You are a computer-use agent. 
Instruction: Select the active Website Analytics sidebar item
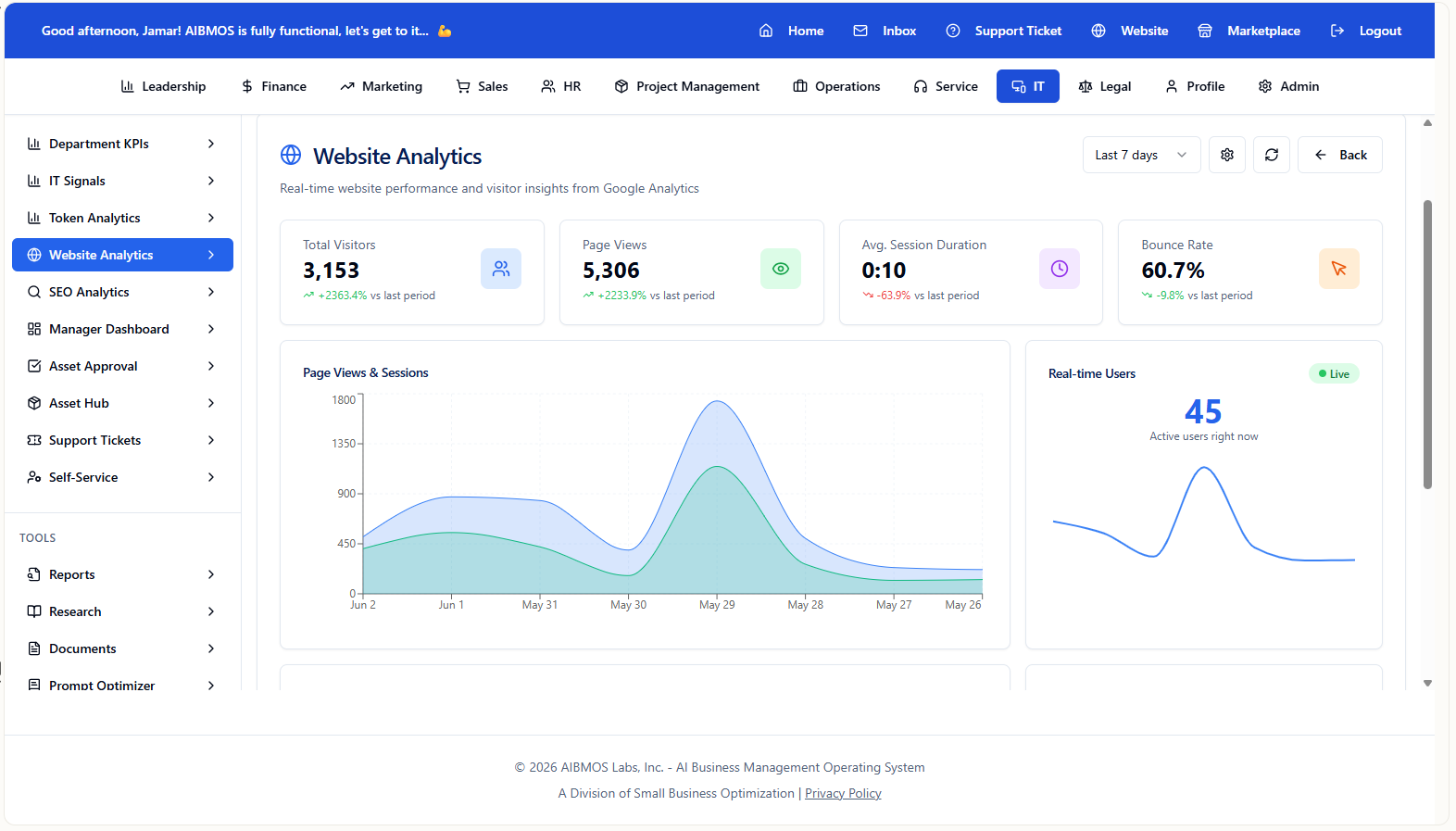122,255
